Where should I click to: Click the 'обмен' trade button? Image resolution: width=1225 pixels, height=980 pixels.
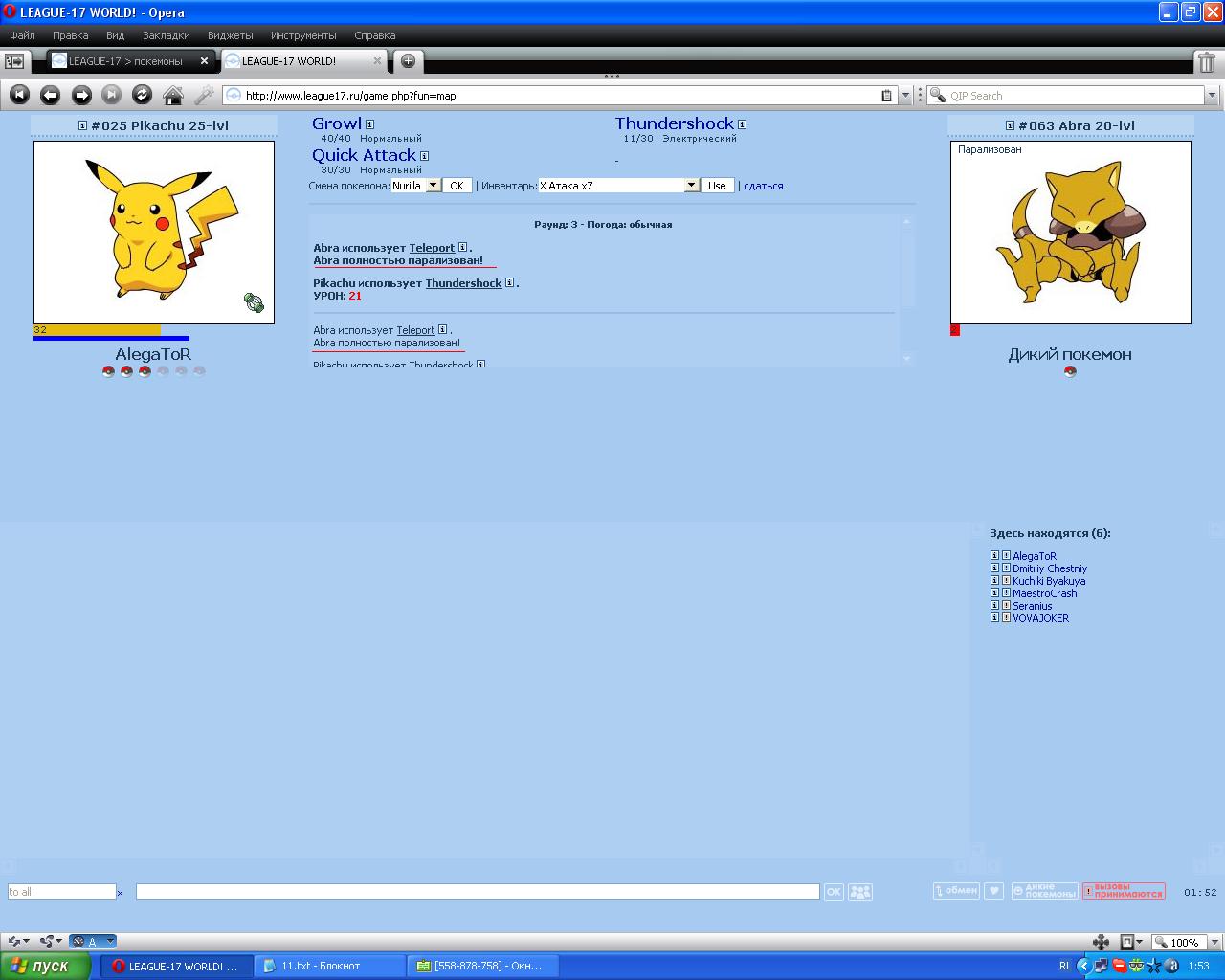[956, 891]
